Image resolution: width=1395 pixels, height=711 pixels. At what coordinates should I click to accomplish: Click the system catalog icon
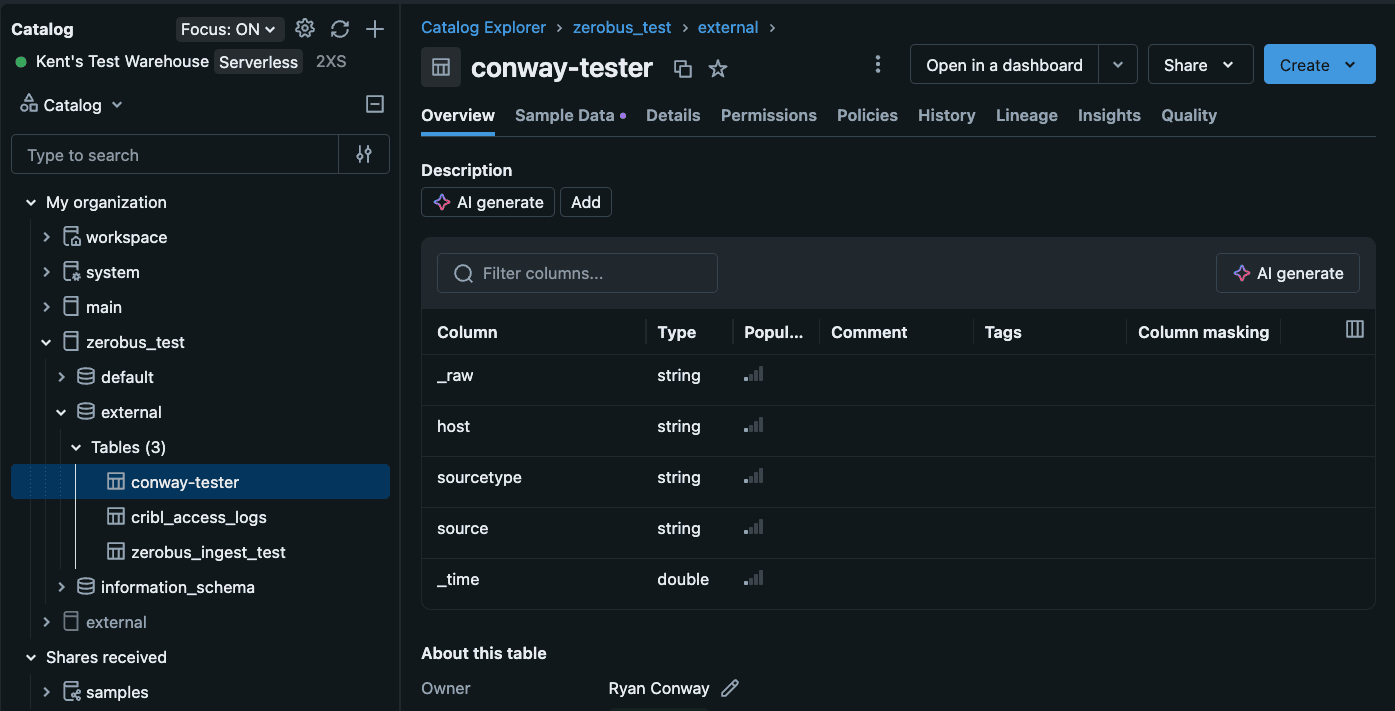71,272
